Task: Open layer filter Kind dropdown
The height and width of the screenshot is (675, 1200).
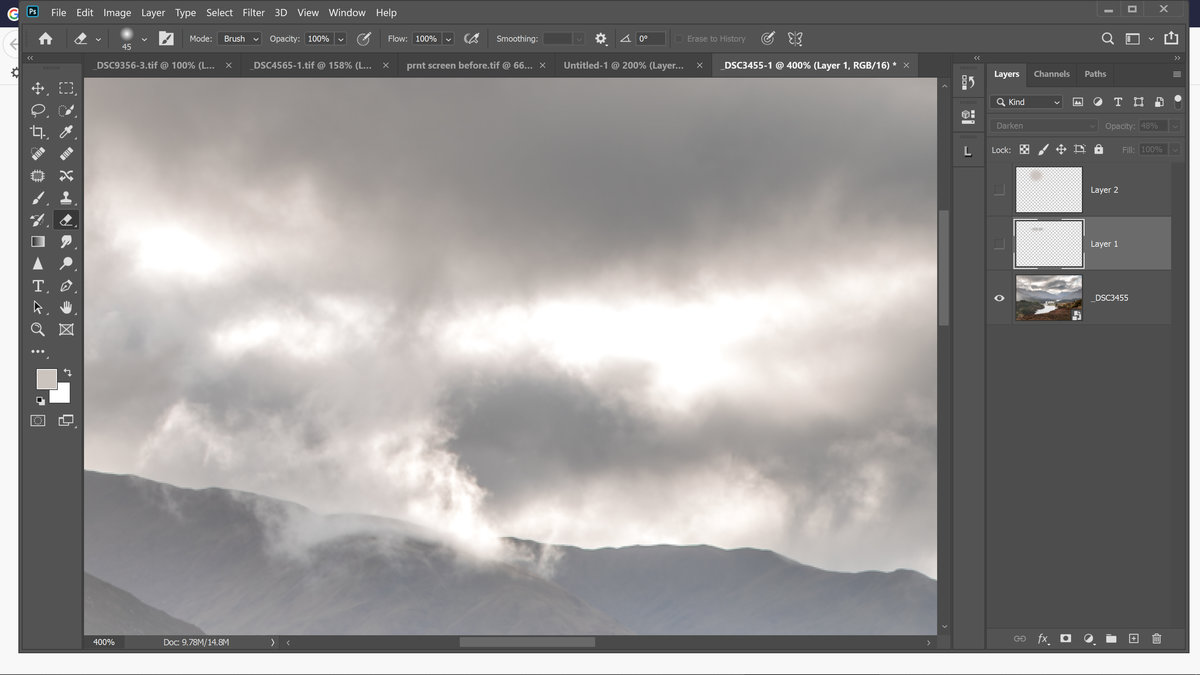Action: (x=1027, y=102)
